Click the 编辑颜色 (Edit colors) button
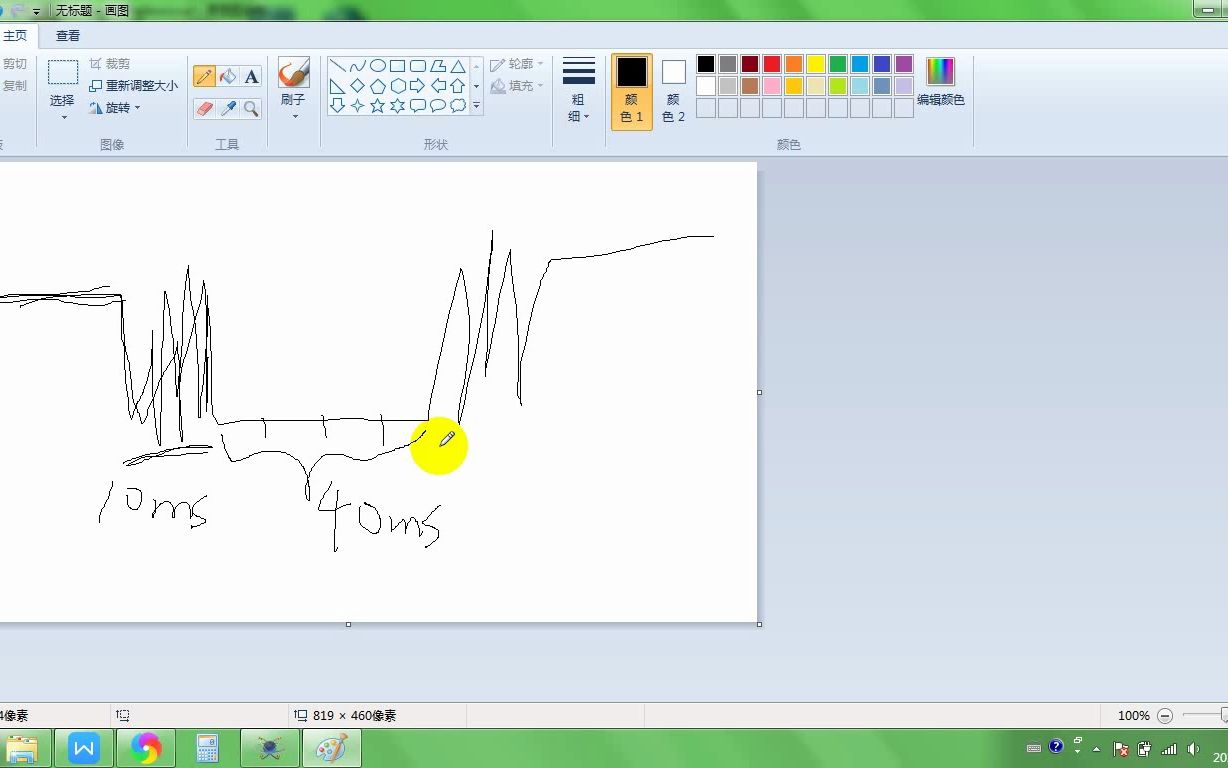The width and height of the screenshot is (1228, 768). (x=941, y=82)
